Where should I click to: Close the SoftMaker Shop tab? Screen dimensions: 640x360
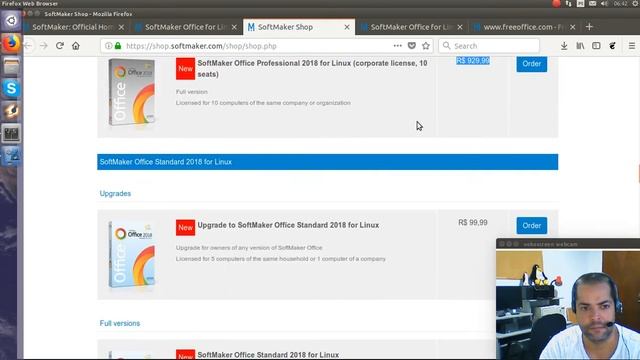tap(347, 27)
